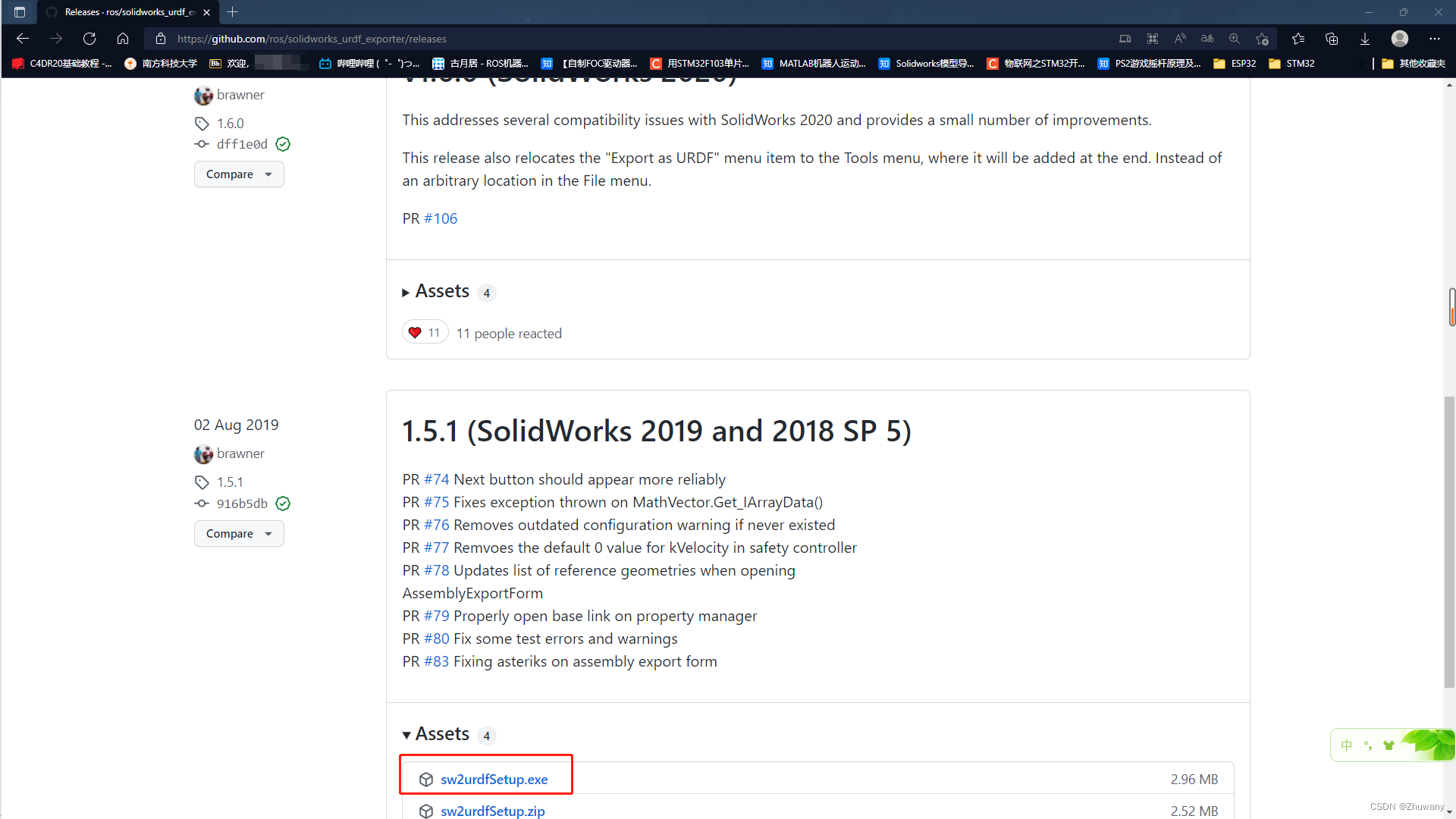1456x819 pixels.
Task: Reload the current page
Action: [x=89, y=39]
